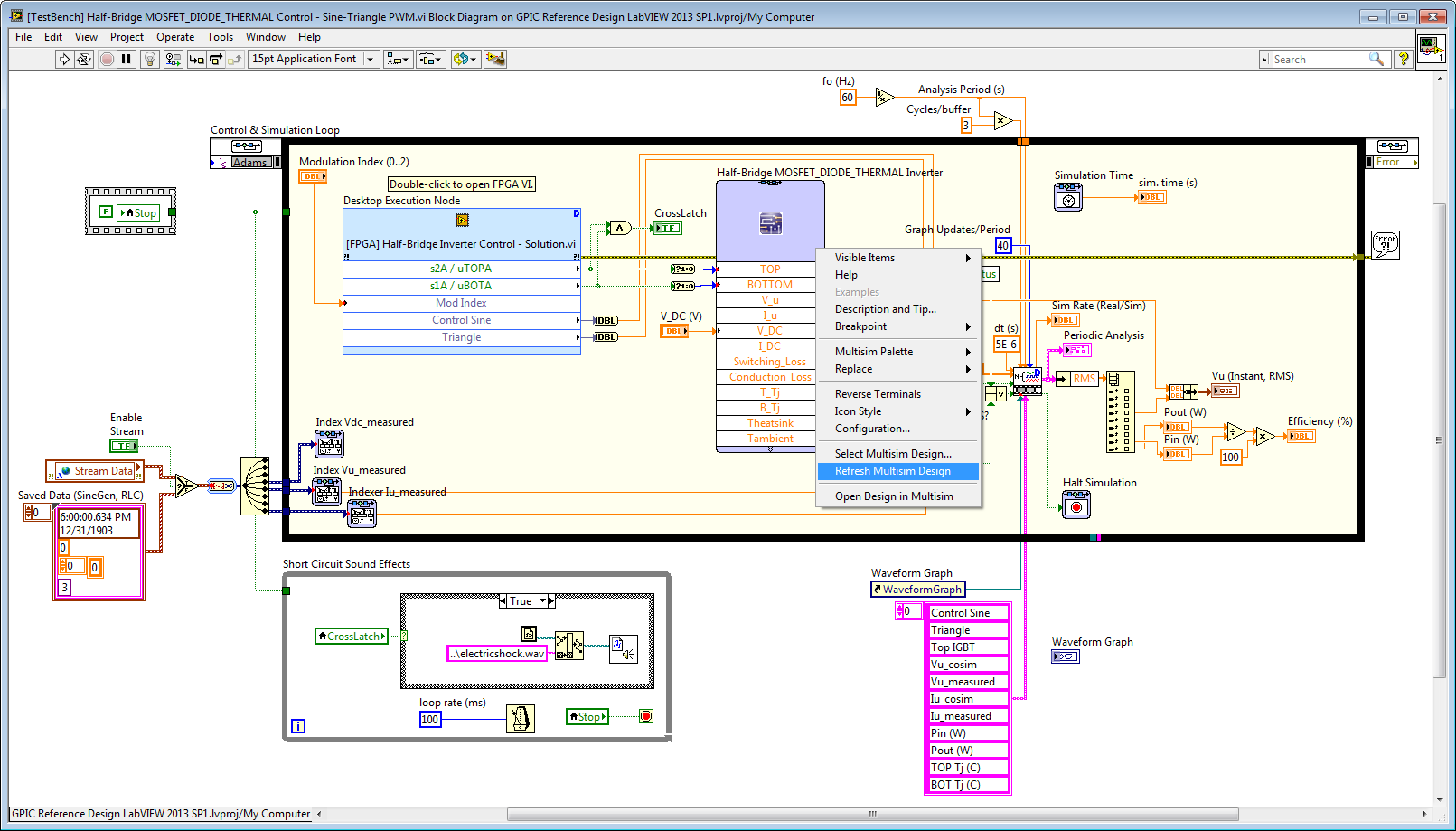Toggle the F boolean constant beside Stop
Image resolution: width=1456 pixels, height=831 pixels.
(106, 212)
